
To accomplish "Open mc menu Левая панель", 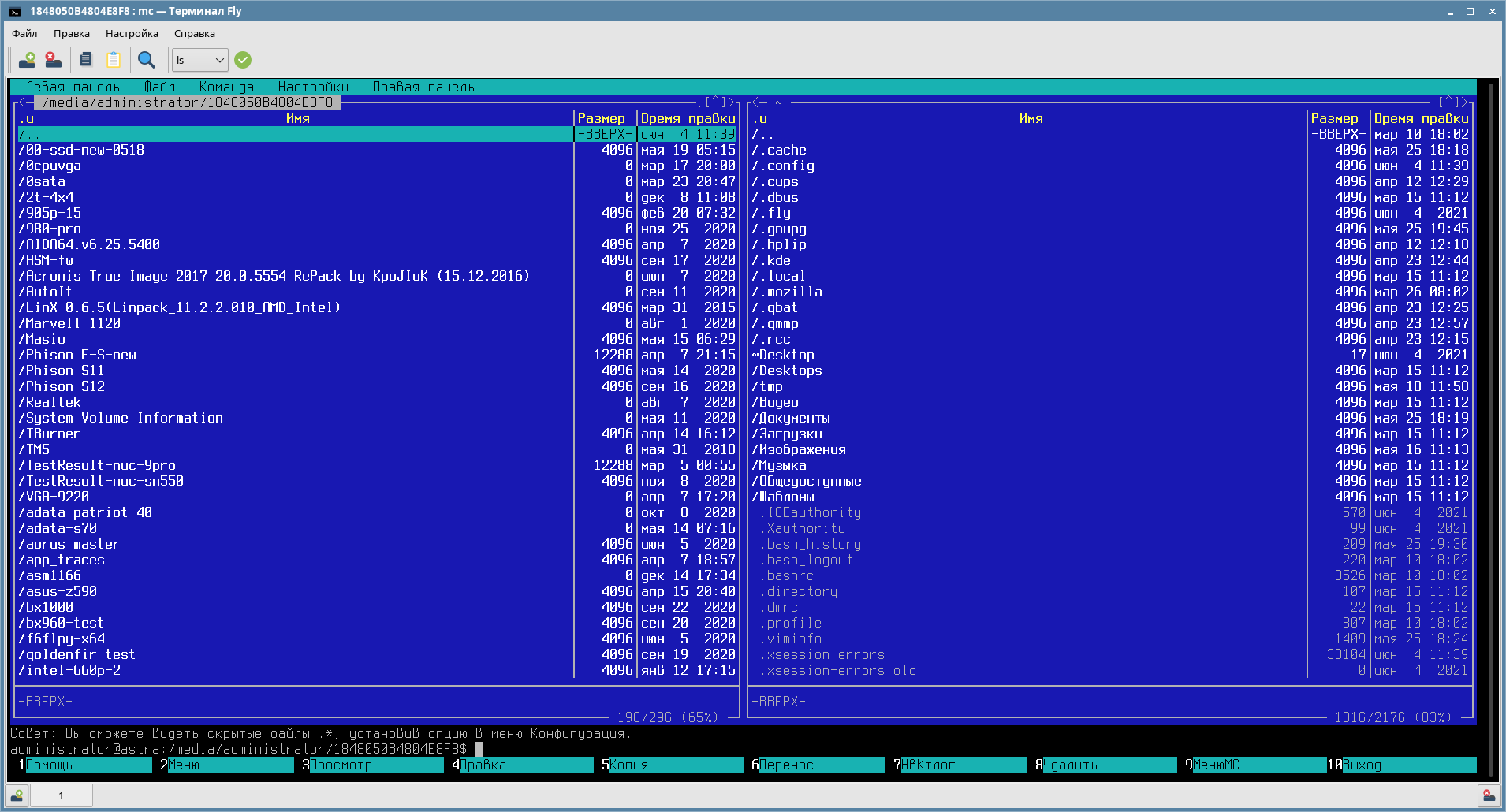I will coord(73,87).
